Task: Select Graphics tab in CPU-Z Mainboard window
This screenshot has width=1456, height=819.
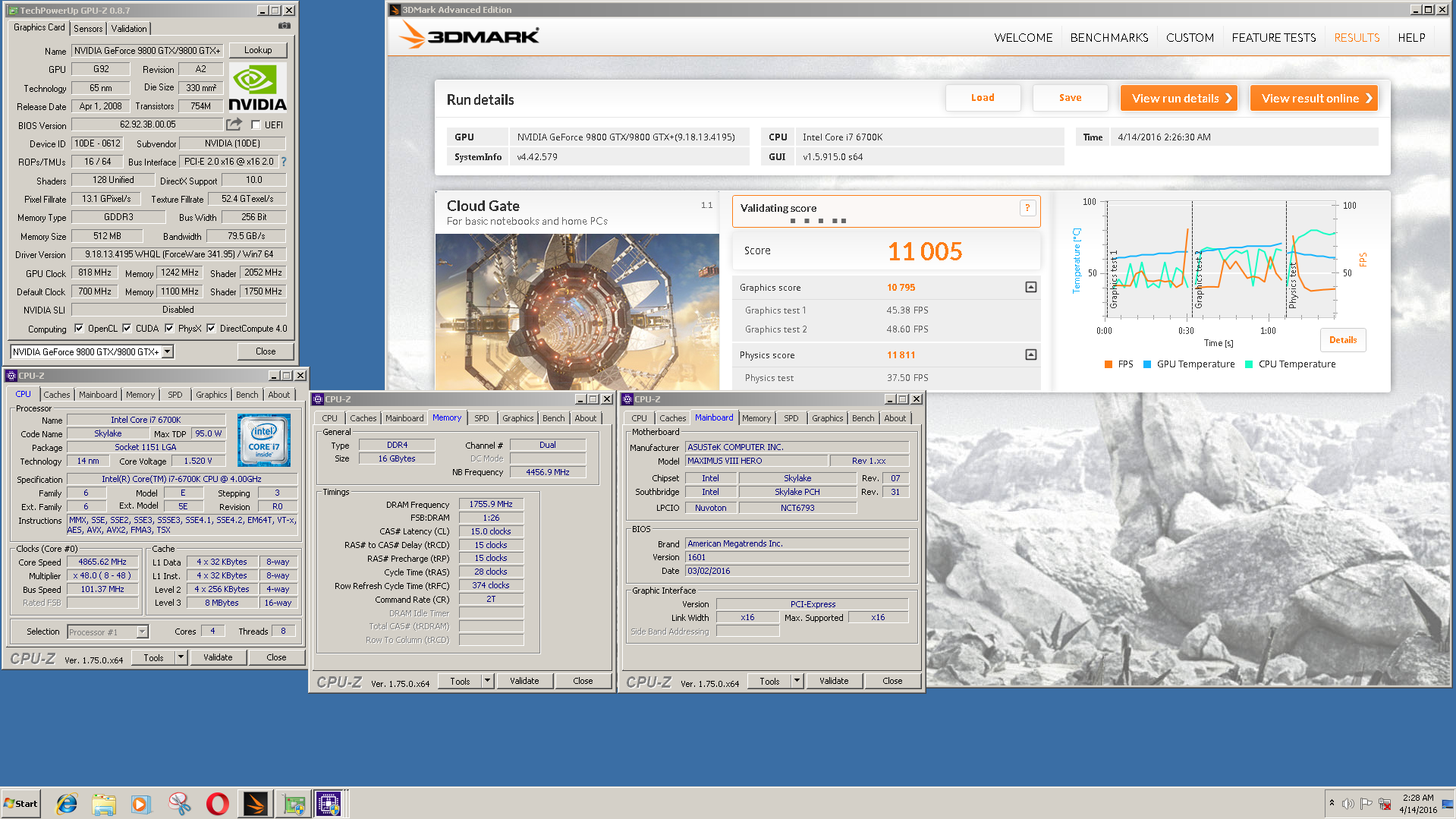Action: (827, 418)
